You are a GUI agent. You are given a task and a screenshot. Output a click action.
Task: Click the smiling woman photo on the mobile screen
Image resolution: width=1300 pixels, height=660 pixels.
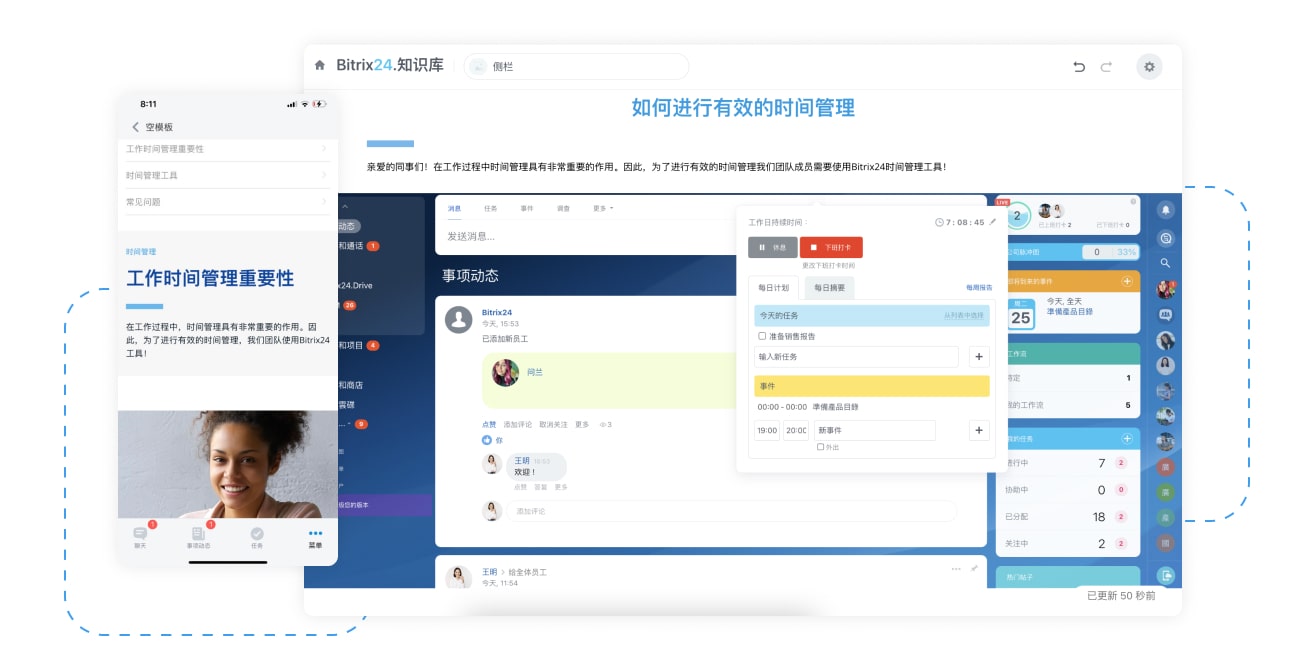click(x=227, y=464)
